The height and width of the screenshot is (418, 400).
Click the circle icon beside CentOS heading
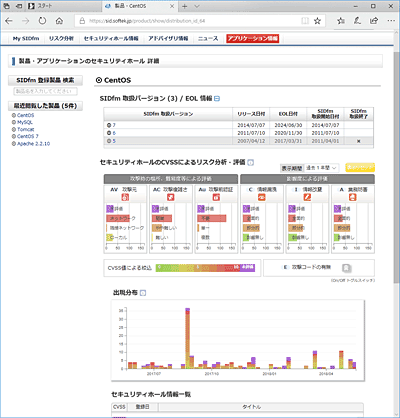(x=99, y=80)
